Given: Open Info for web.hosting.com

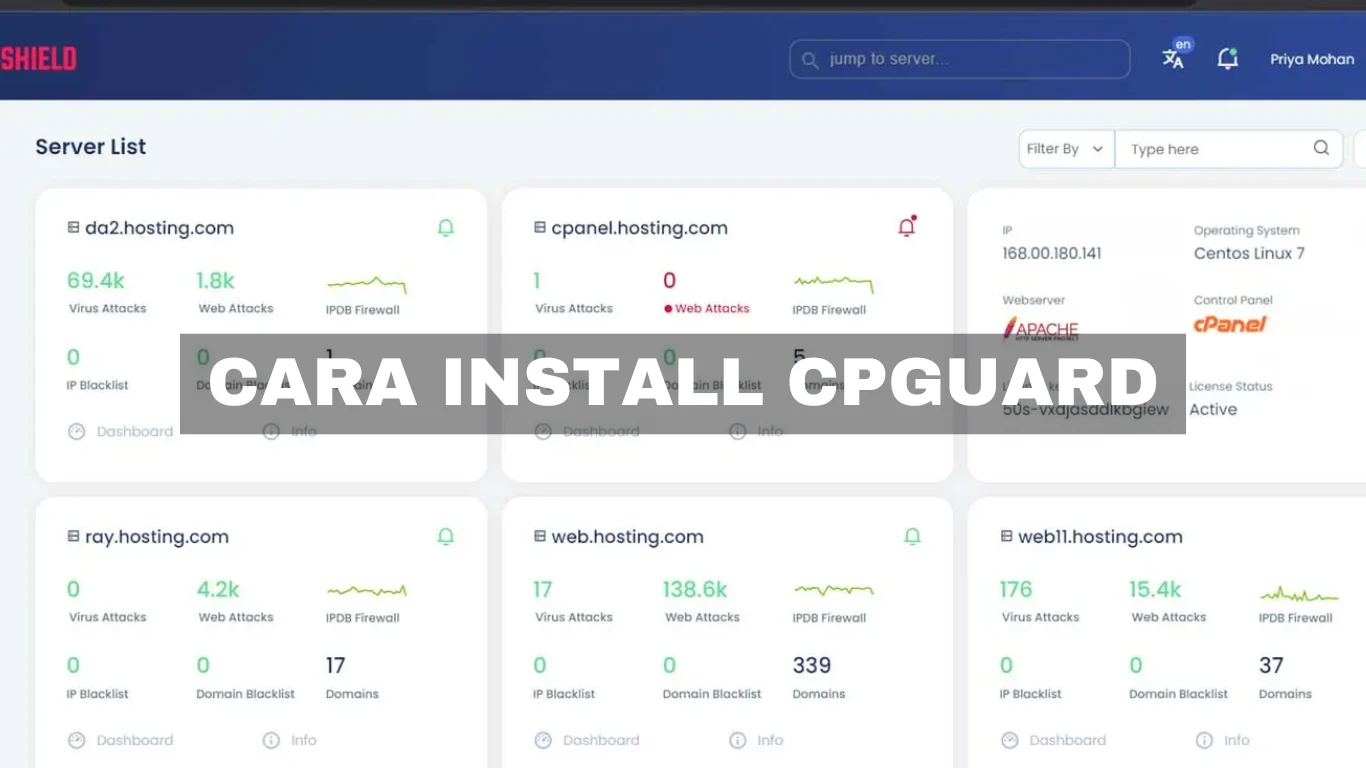Looking at the screenshot, I should 757,741.
